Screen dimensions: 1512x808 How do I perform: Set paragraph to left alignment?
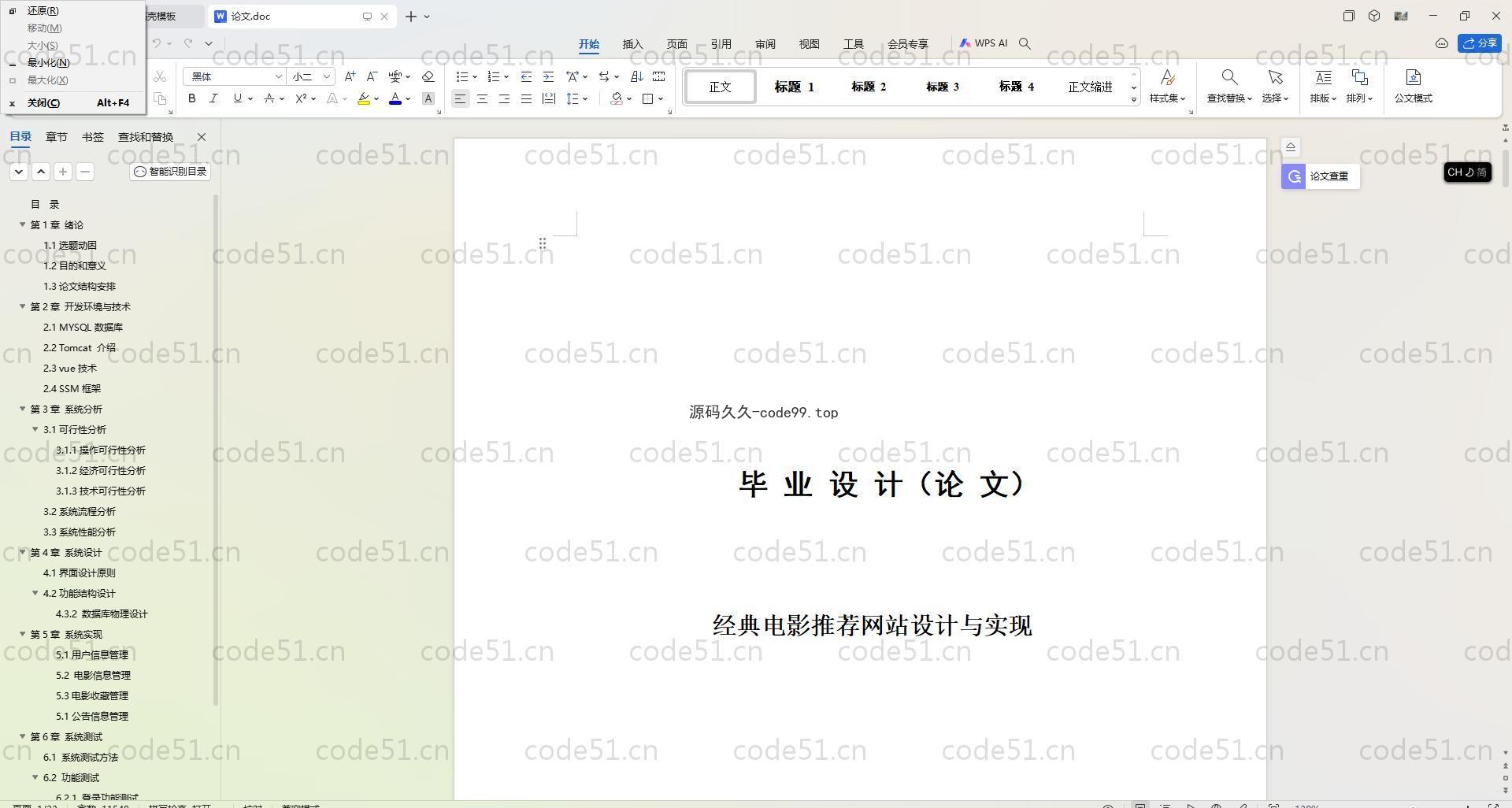pos(460,98)
